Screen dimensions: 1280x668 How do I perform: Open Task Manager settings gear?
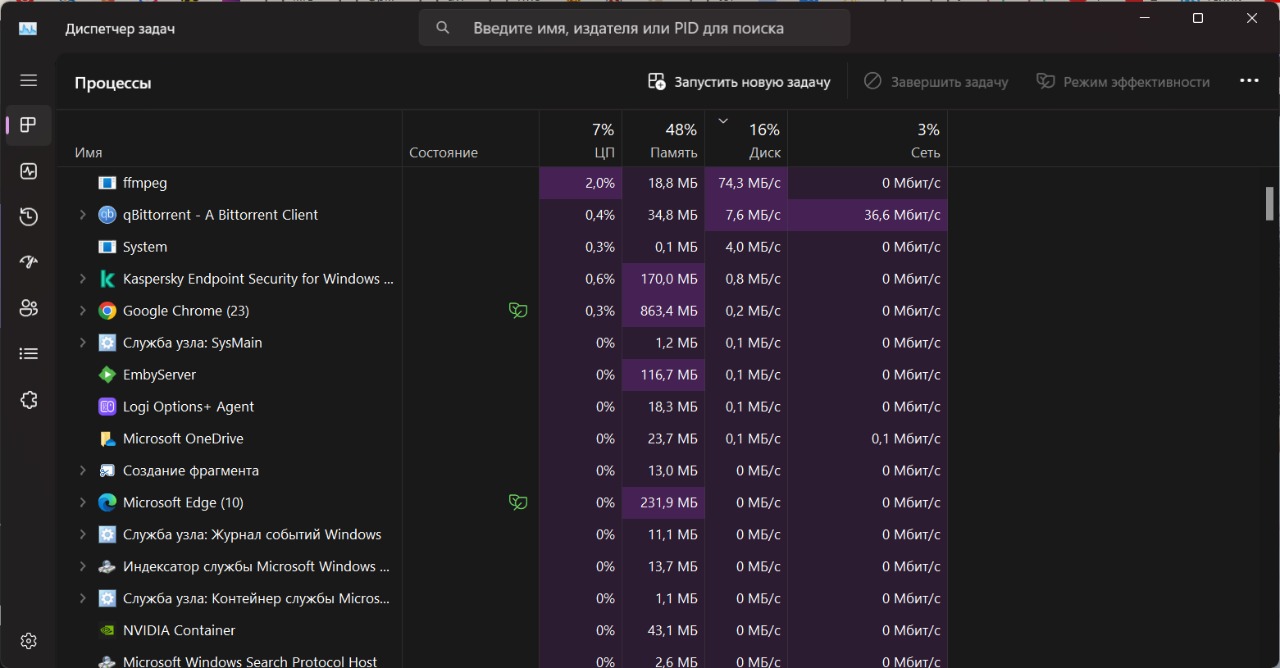click(x=28, y=641)
